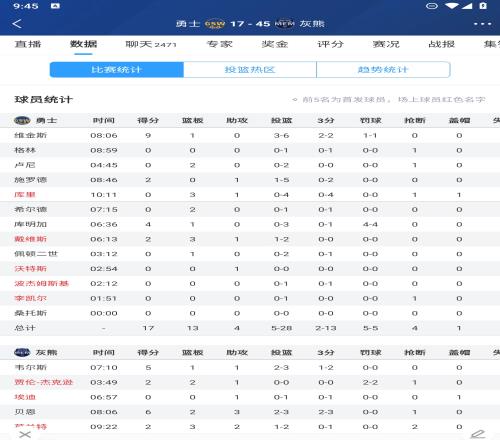Screen dimensions: 500x440
Task: Tap the Warriors GSW logo in header
Action: (x=215, y=24)
